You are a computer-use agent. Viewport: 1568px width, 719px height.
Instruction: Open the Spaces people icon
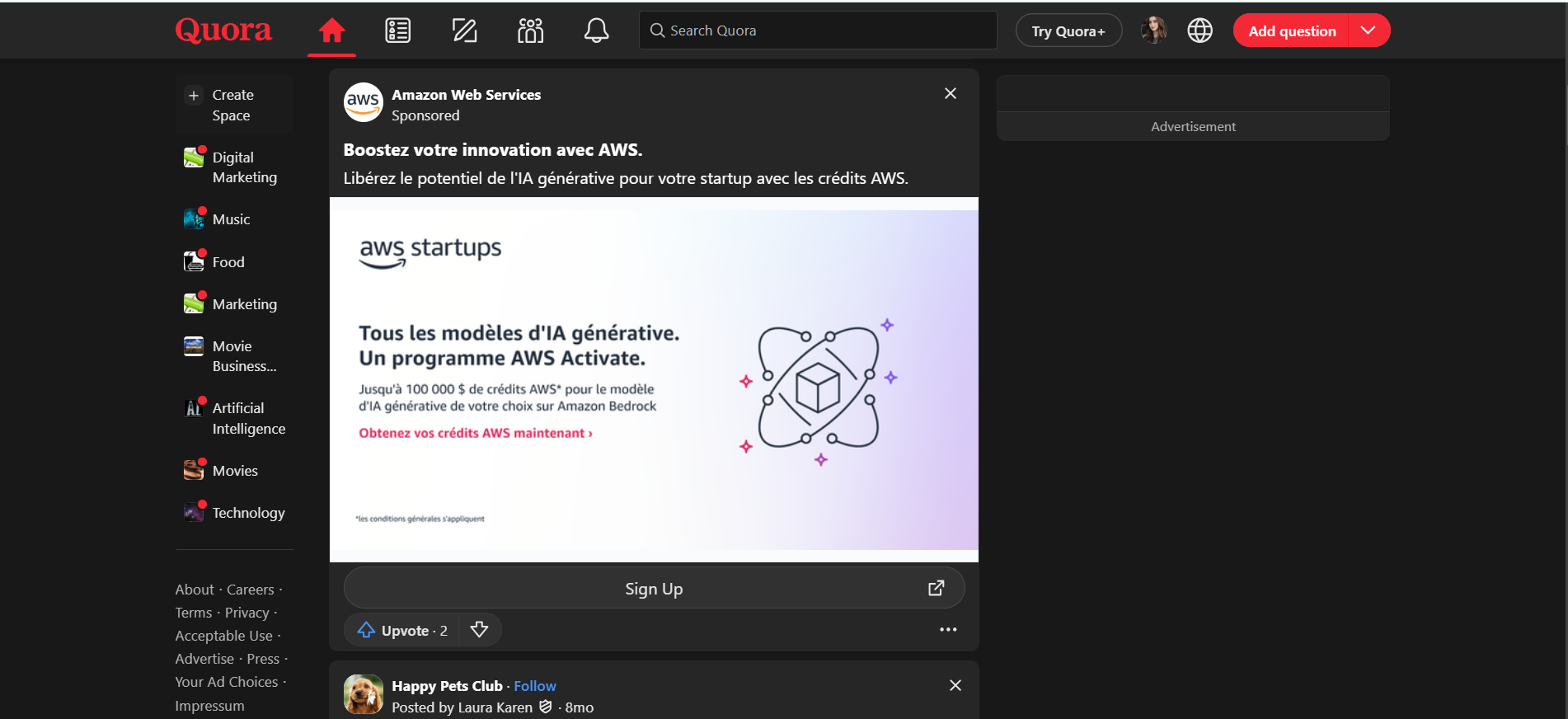click(530, 31)
